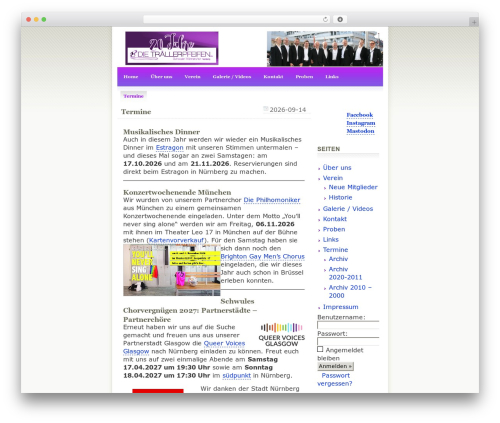Click the browser reload icon
Viewport: 500px width, 423px height.
(x=325, y=19)
